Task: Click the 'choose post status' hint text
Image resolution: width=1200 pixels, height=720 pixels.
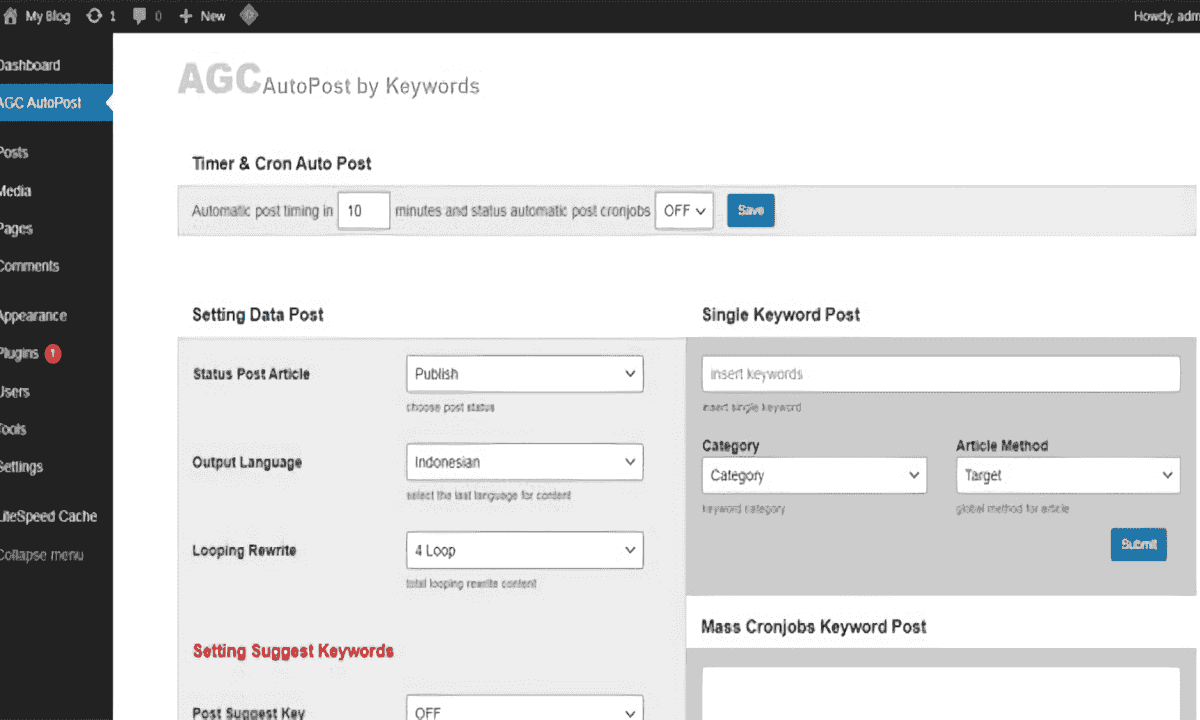Action: coord(450,408)
